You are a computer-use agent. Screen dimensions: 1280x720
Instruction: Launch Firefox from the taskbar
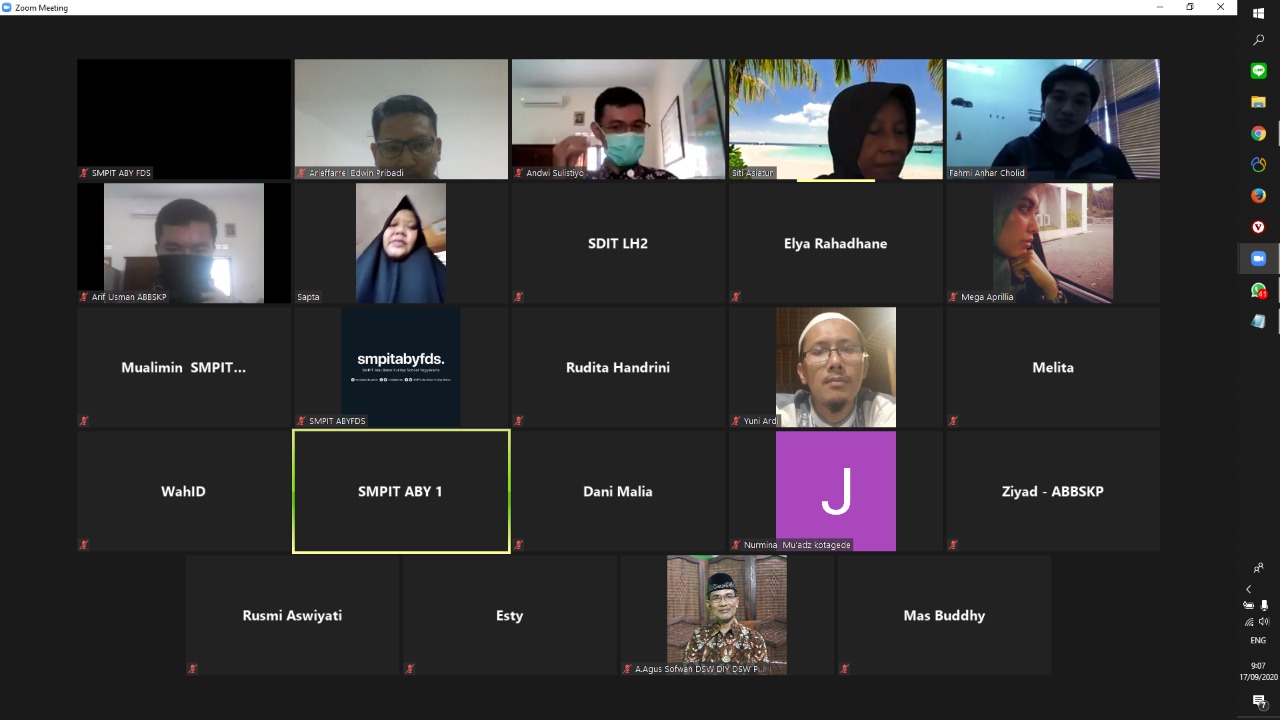pos(1258,196)
